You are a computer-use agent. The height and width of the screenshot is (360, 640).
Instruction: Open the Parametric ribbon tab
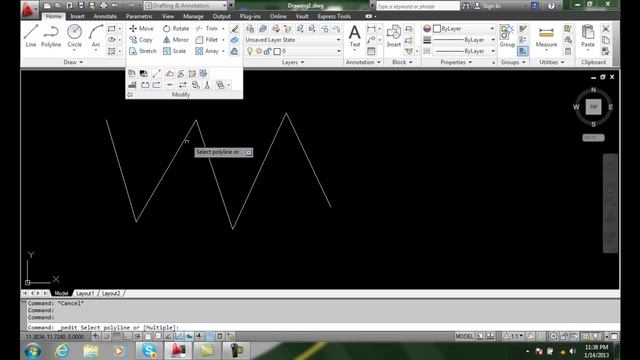coord(139,16)
